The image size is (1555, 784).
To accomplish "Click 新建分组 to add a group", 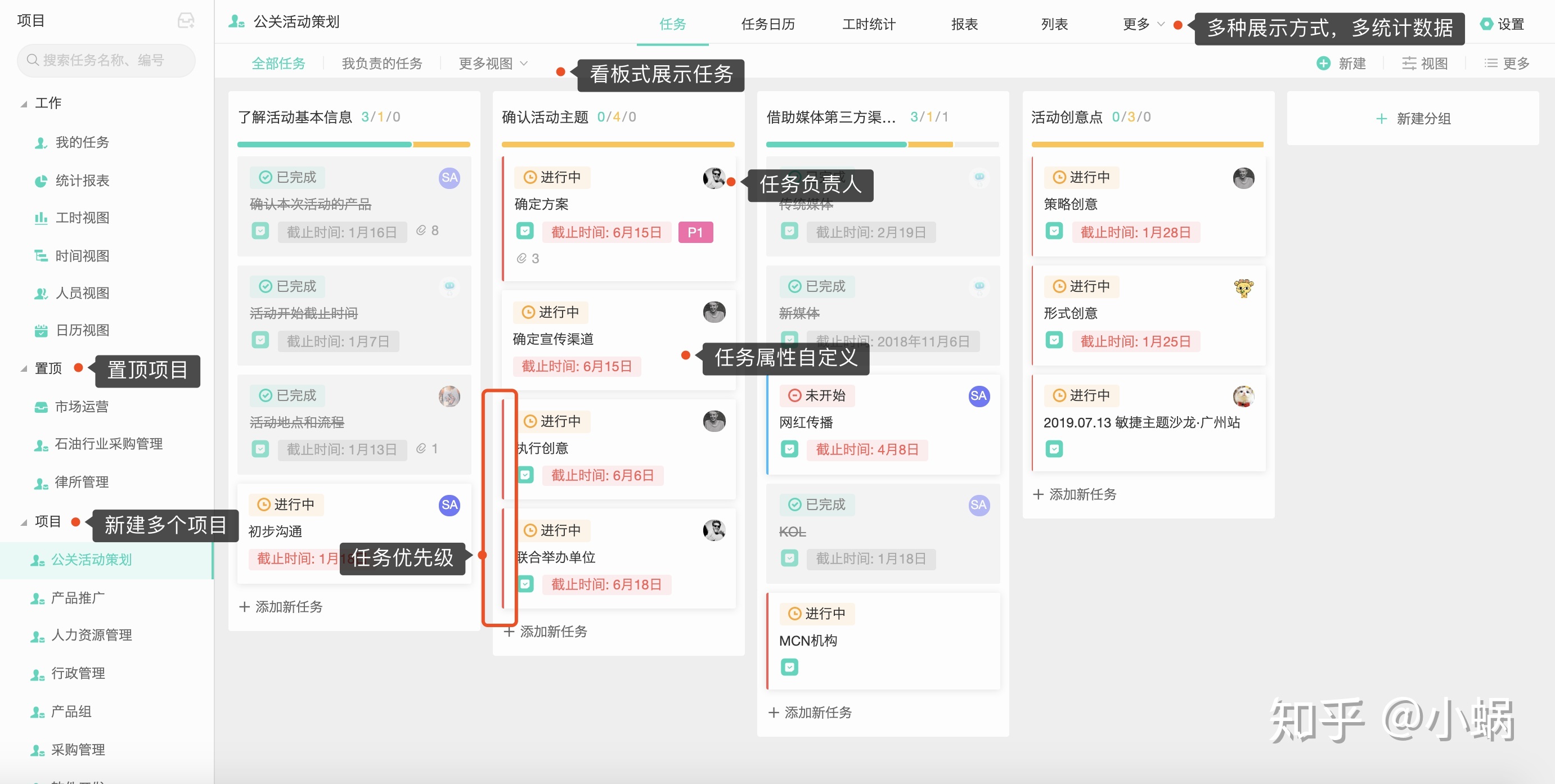I will point(1413,118).
